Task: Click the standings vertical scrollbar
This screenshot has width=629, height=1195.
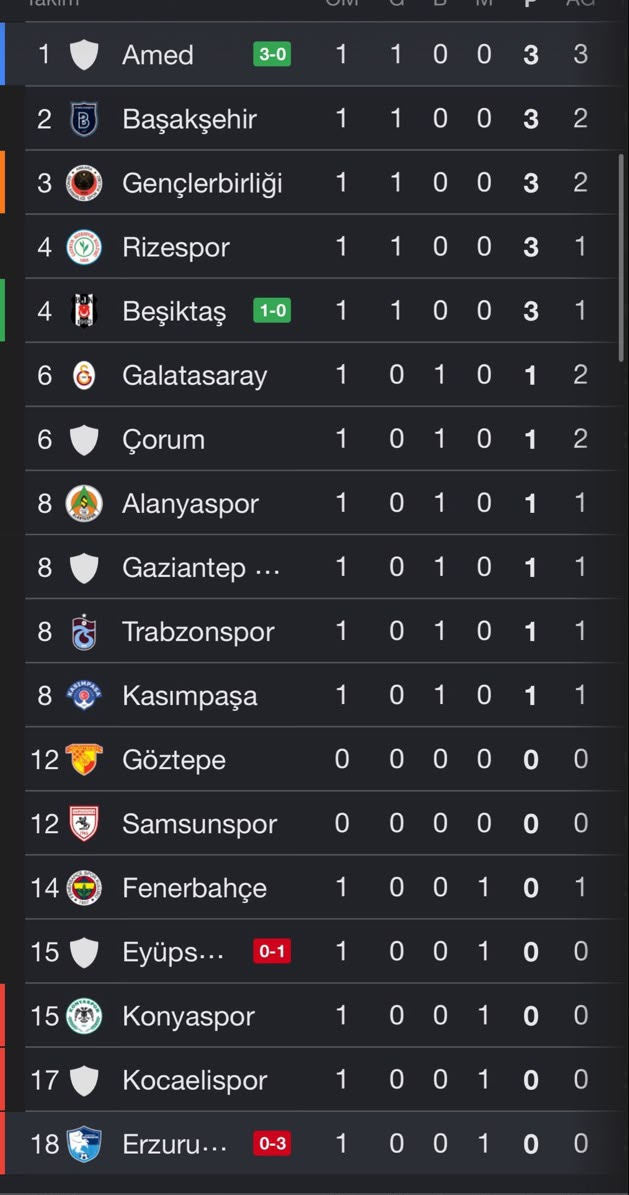Action: [x=621, y=257]
